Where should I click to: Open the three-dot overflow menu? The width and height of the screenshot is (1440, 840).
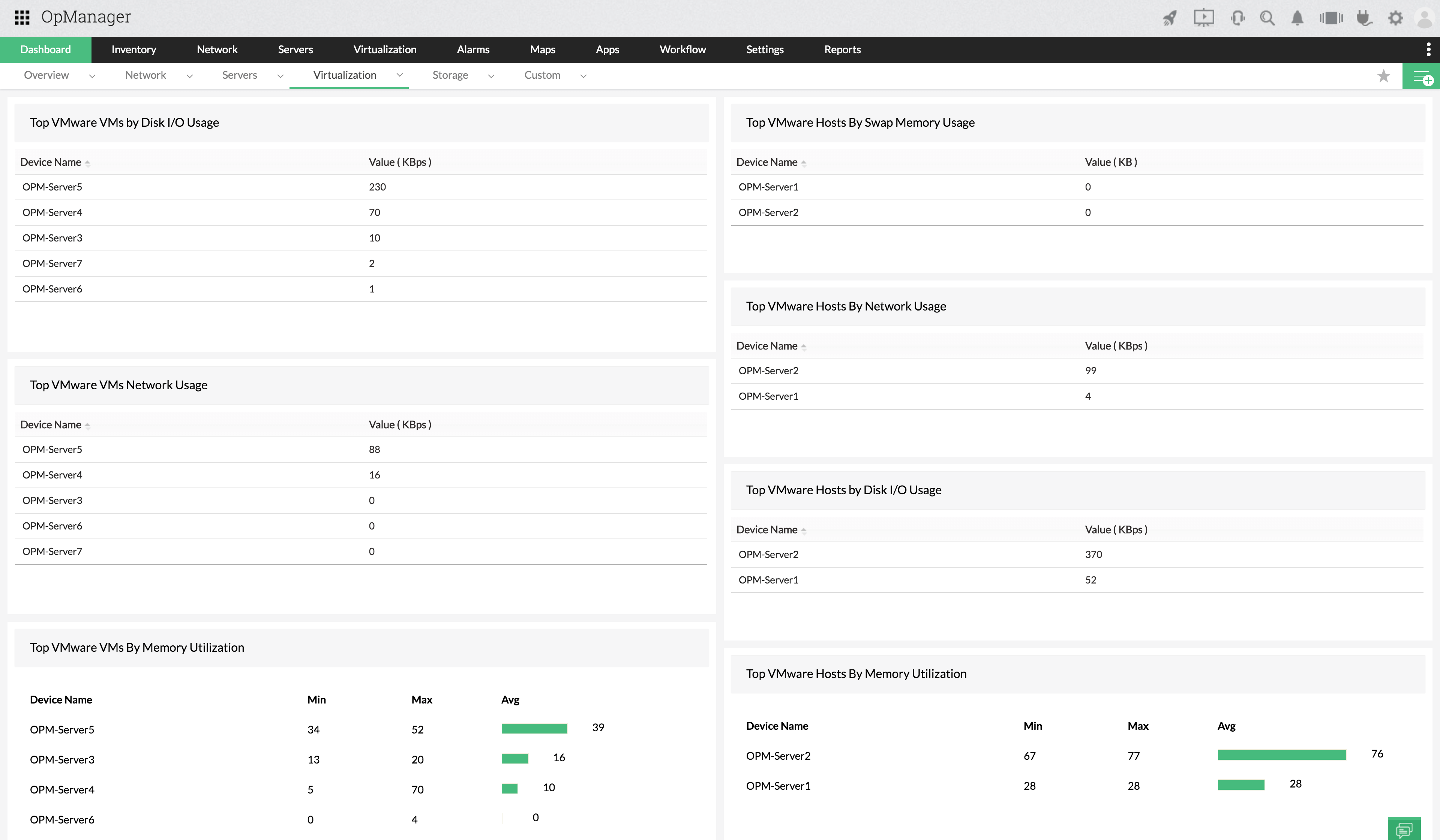(1428, 50)
